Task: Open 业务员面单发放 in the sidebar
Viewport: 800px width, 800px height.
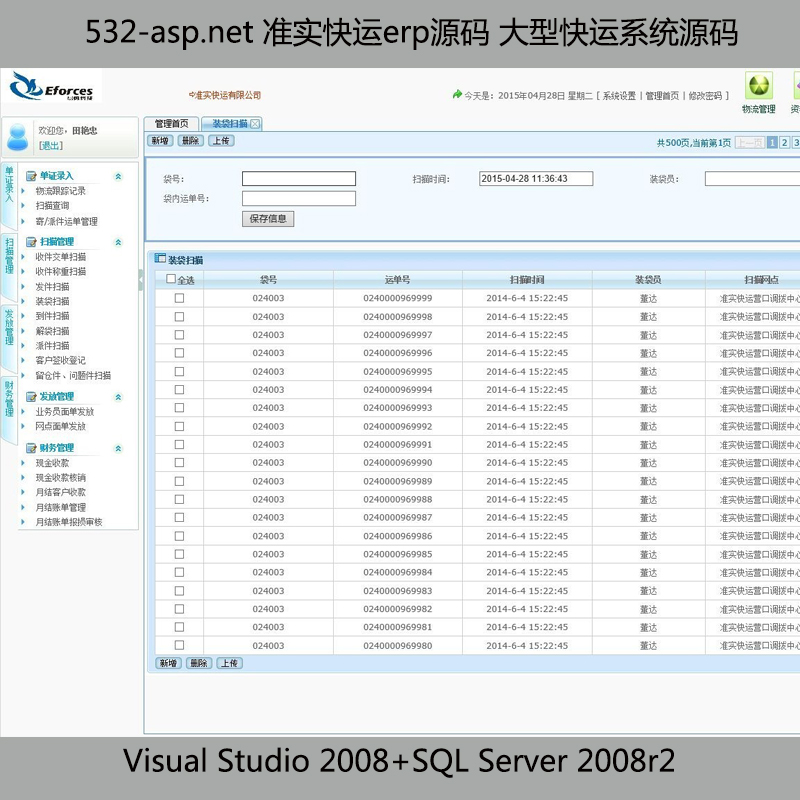Action: [65, 412]
